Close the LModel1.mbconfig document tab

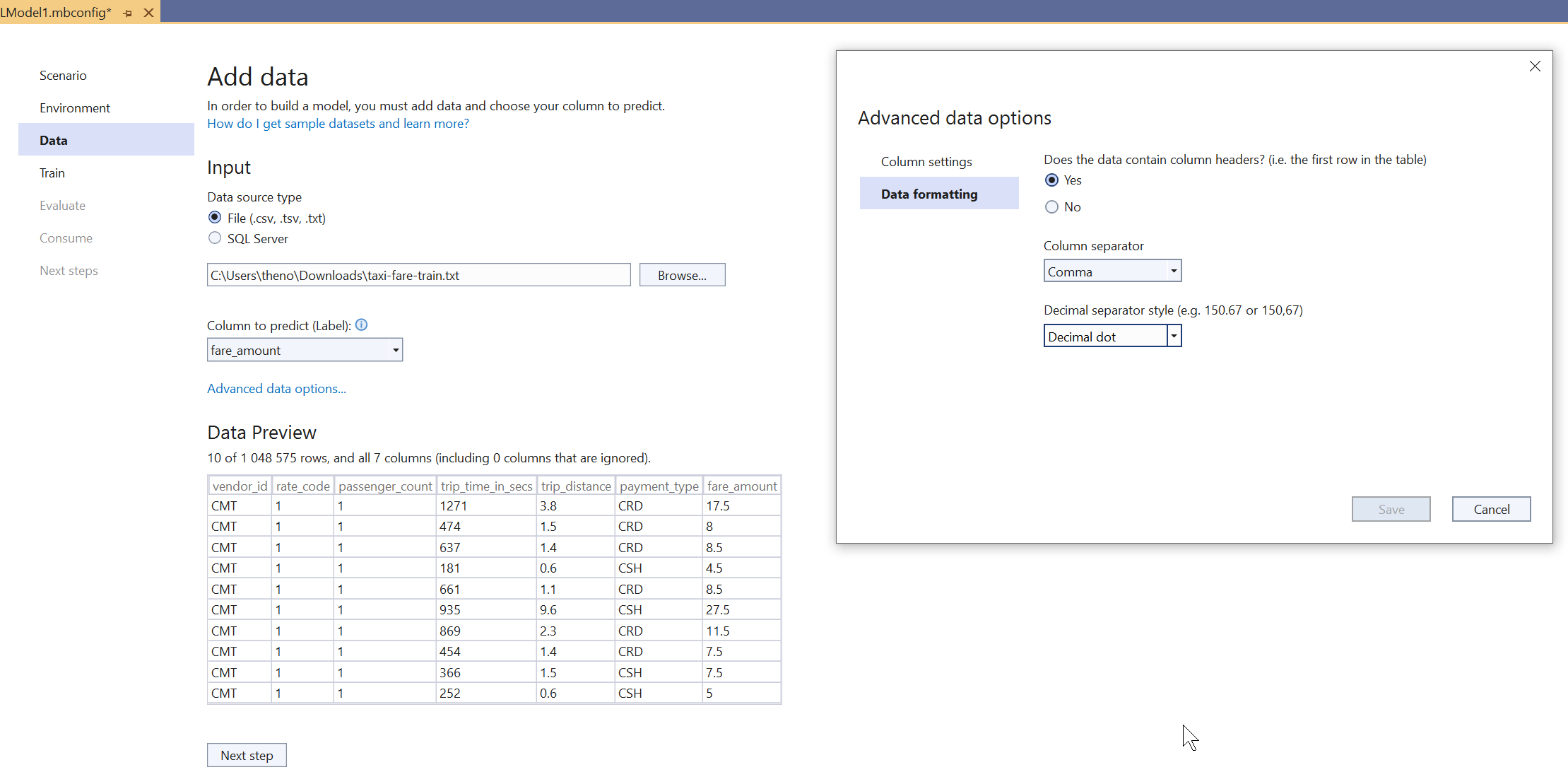tap(148, 13)
